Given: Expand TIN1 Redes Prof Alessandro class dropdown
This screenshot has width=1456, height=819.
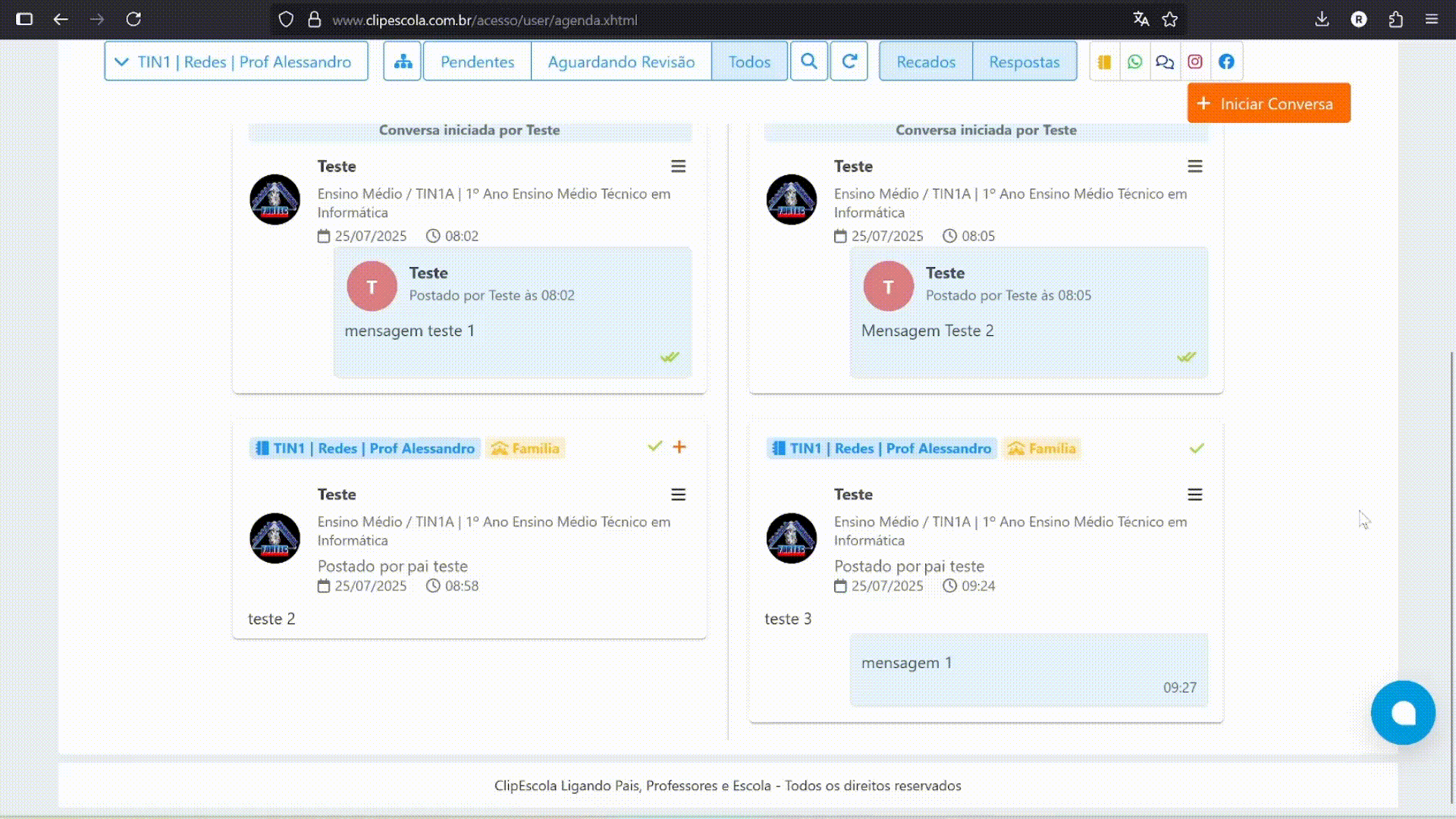Looking at the screenshot, I should click(x=236, y=61).
